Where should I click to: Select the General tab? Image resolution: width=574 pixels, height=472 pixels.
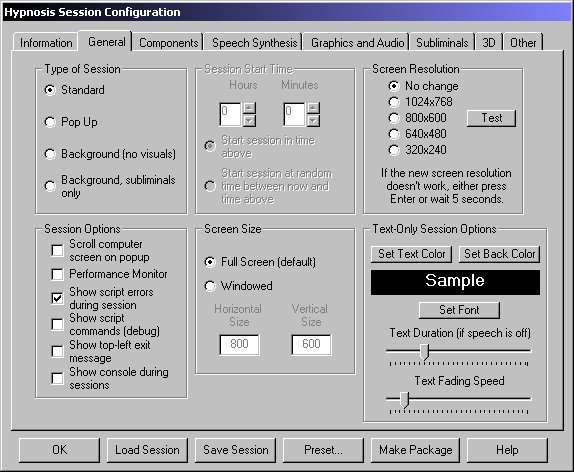106,41
